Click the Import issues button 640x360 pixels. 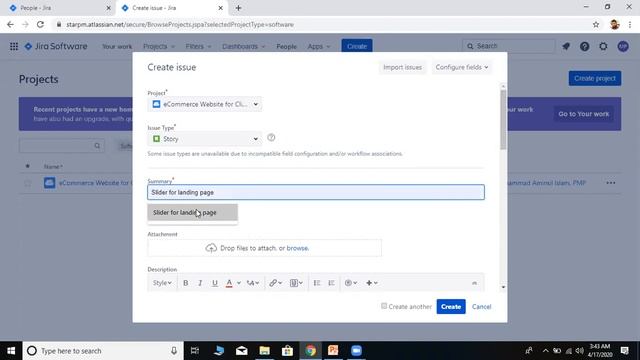click(402, 67)
